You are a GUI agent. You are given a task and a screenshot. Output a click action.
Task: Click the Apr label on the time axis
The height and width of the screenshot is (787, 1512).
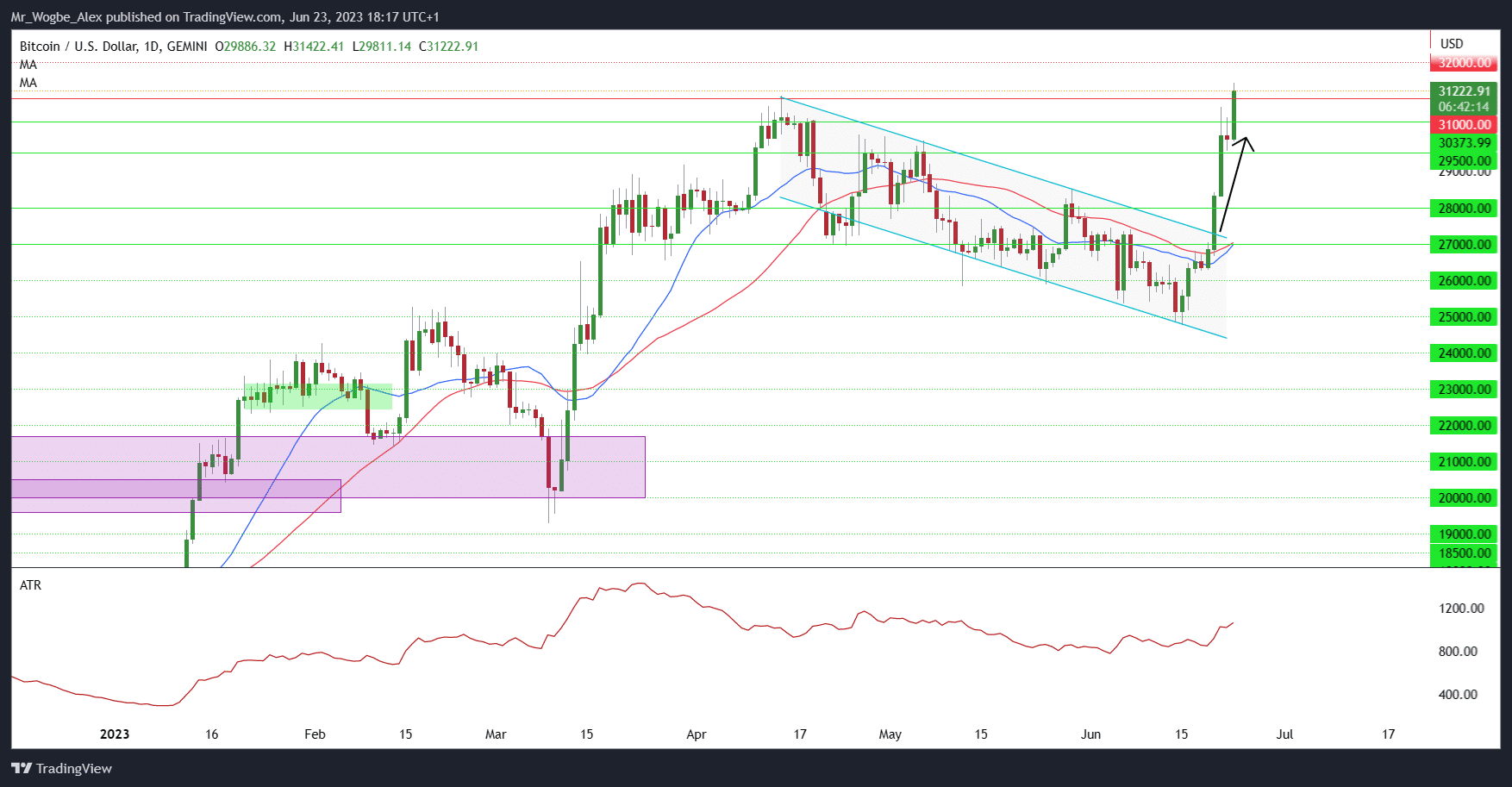pos(697,734)
